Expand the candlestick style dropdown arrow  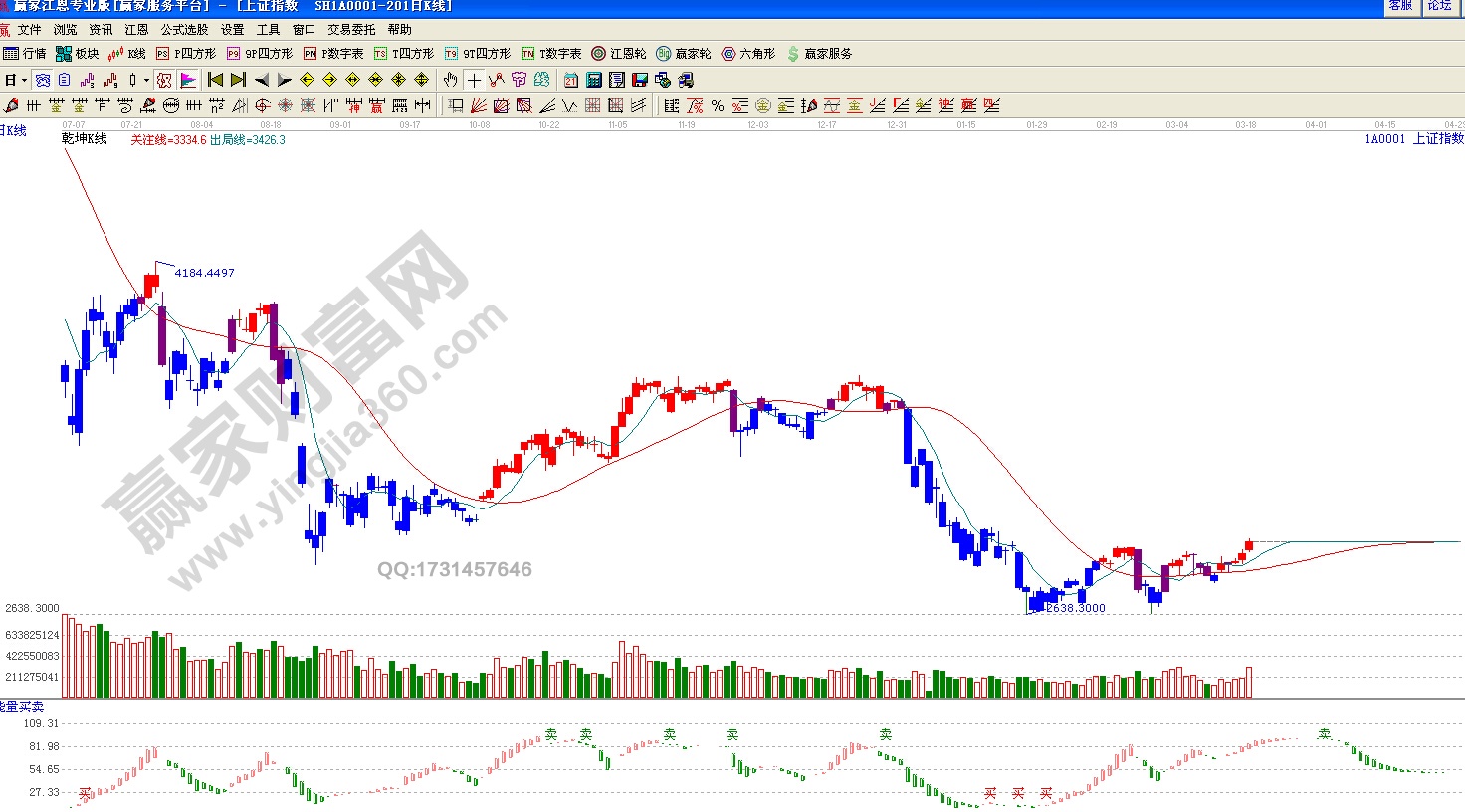coord(146,80)
